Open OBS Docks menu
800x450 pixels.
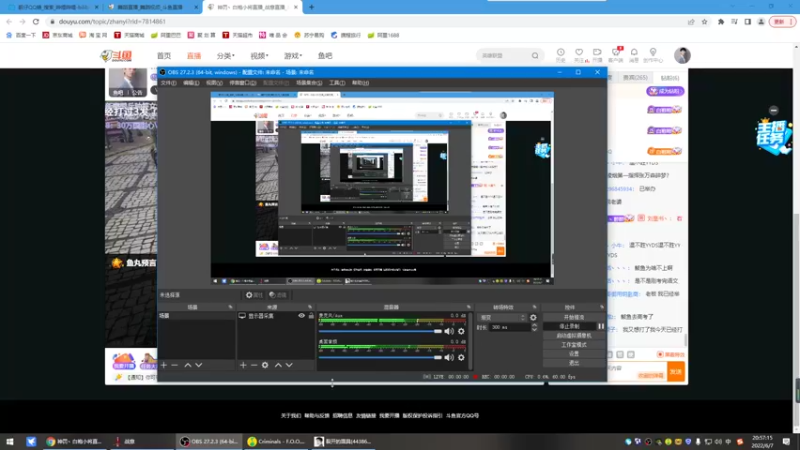coord(242,83)
